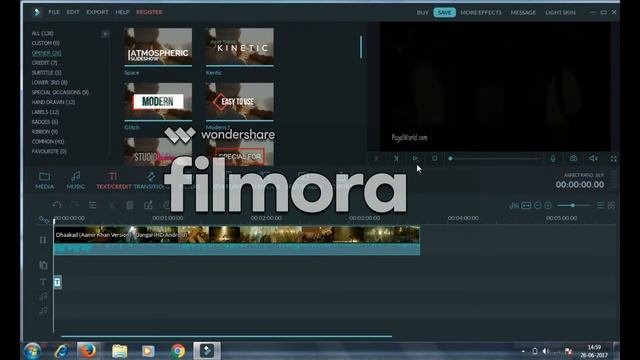Select the ALL (138) category
Viewport: 640px width, 360px height.
[42, 33]
